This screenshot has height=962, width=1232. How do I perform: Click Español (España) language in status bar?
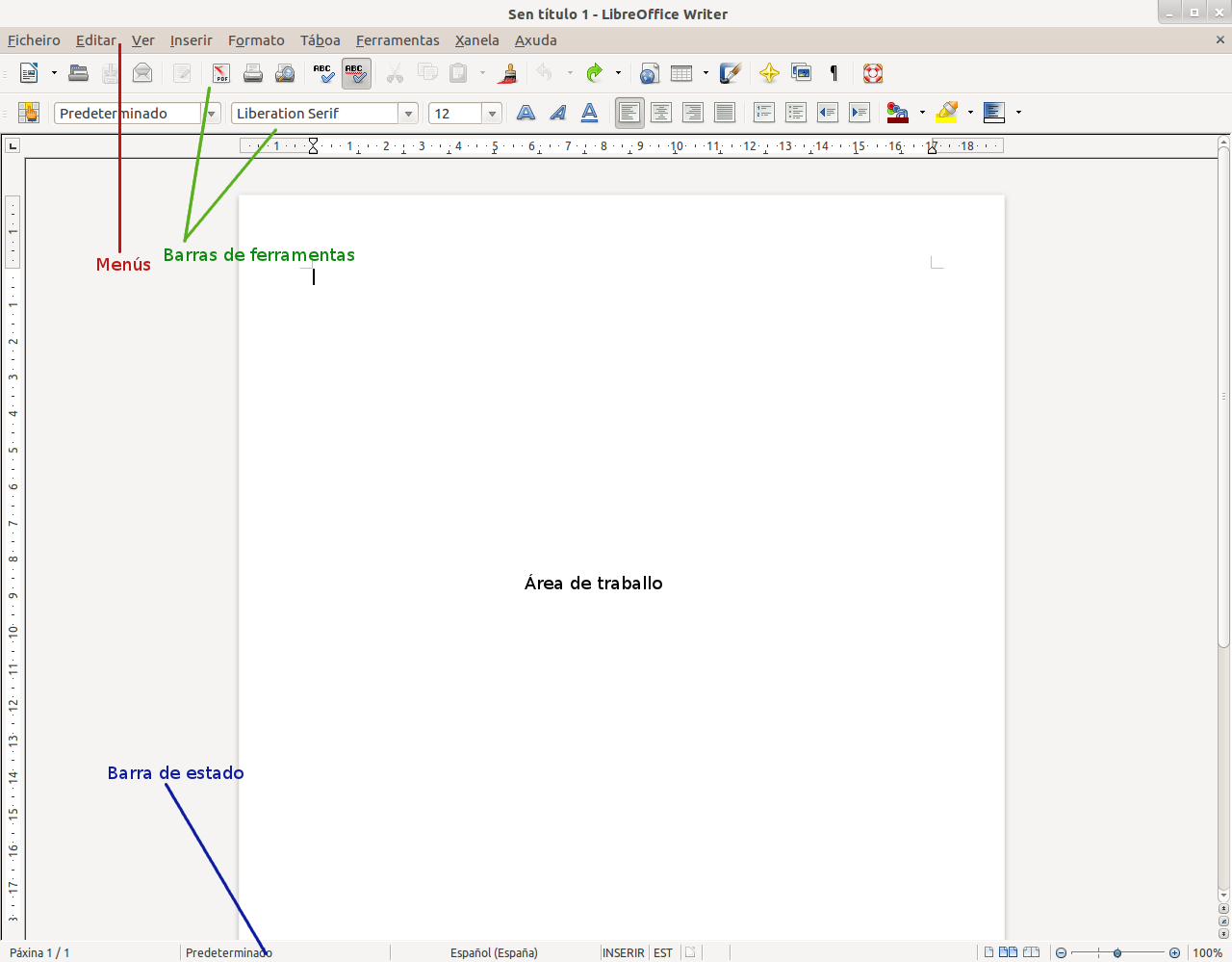click(494, 952)
